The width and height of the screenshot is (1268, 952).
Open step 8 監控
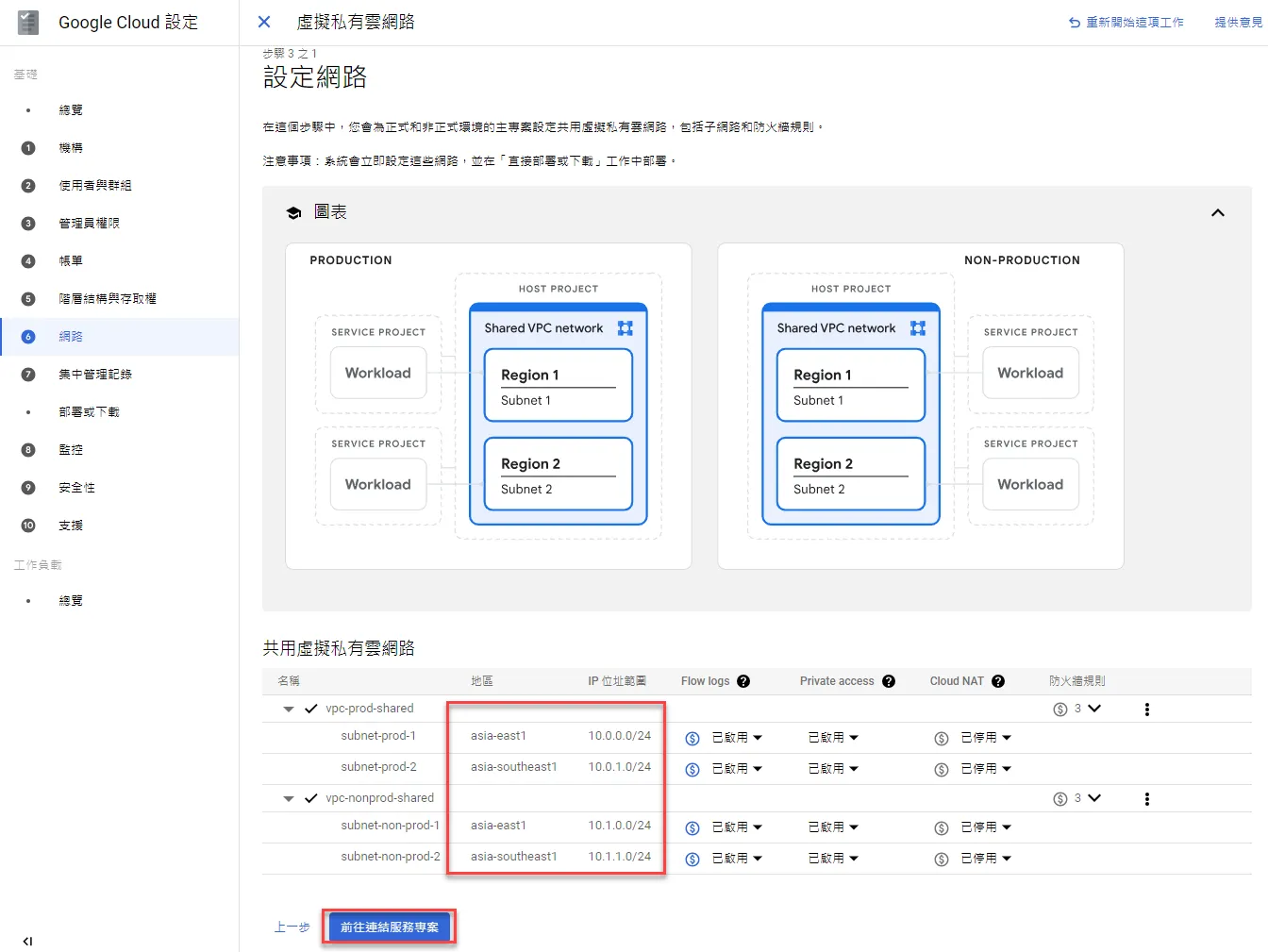point(71,450)
